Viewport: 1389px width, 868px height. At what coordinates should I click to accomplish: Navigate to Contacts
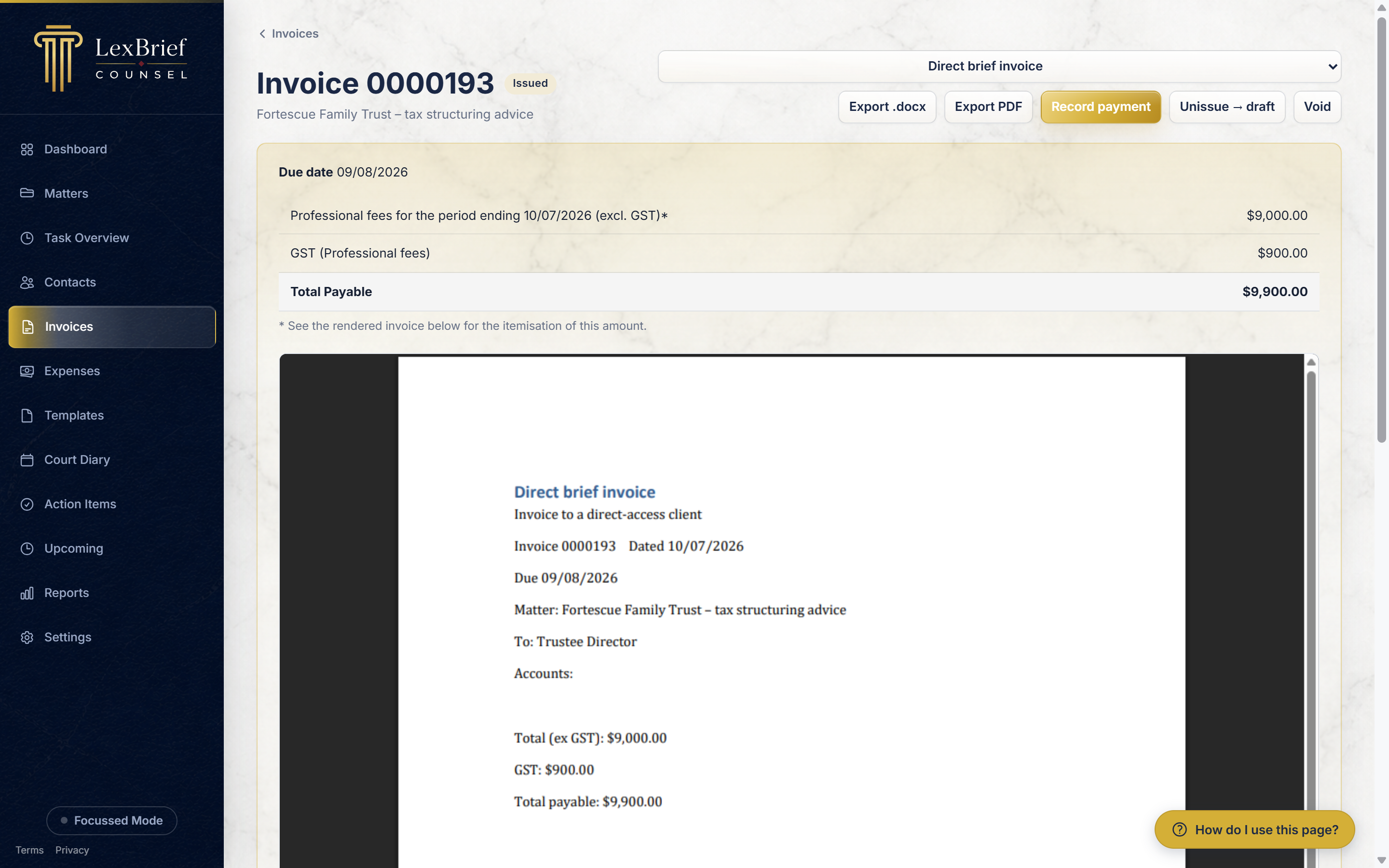click(112, 283)
